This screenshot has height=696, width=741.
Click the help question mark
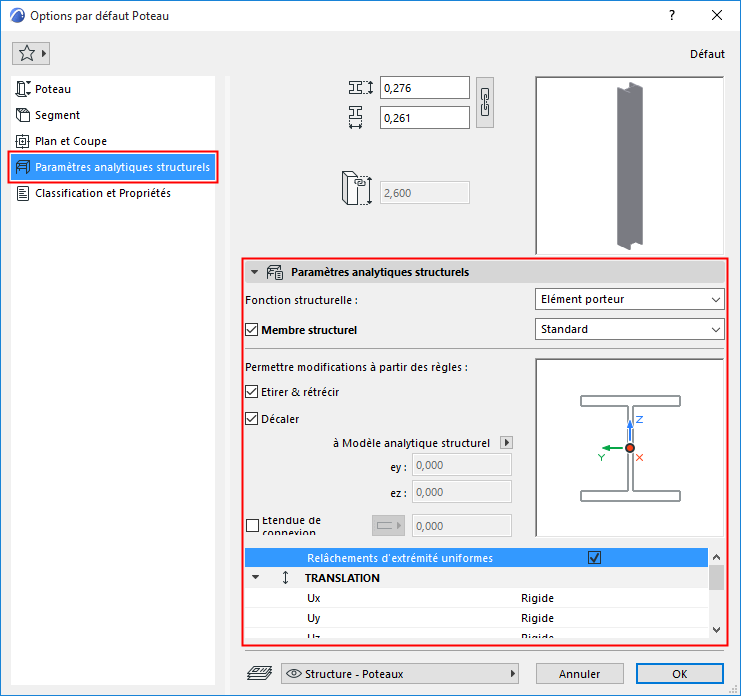tap(672, 15)
